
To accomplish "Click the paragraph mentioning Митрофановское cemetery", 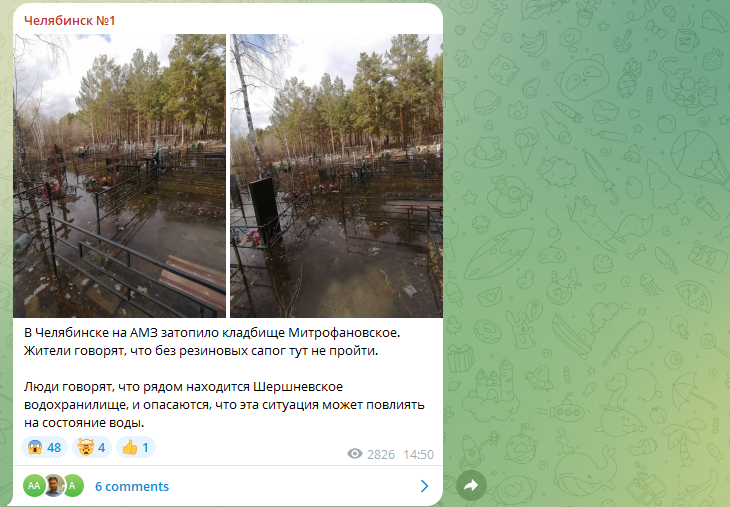I will (212, 342).
